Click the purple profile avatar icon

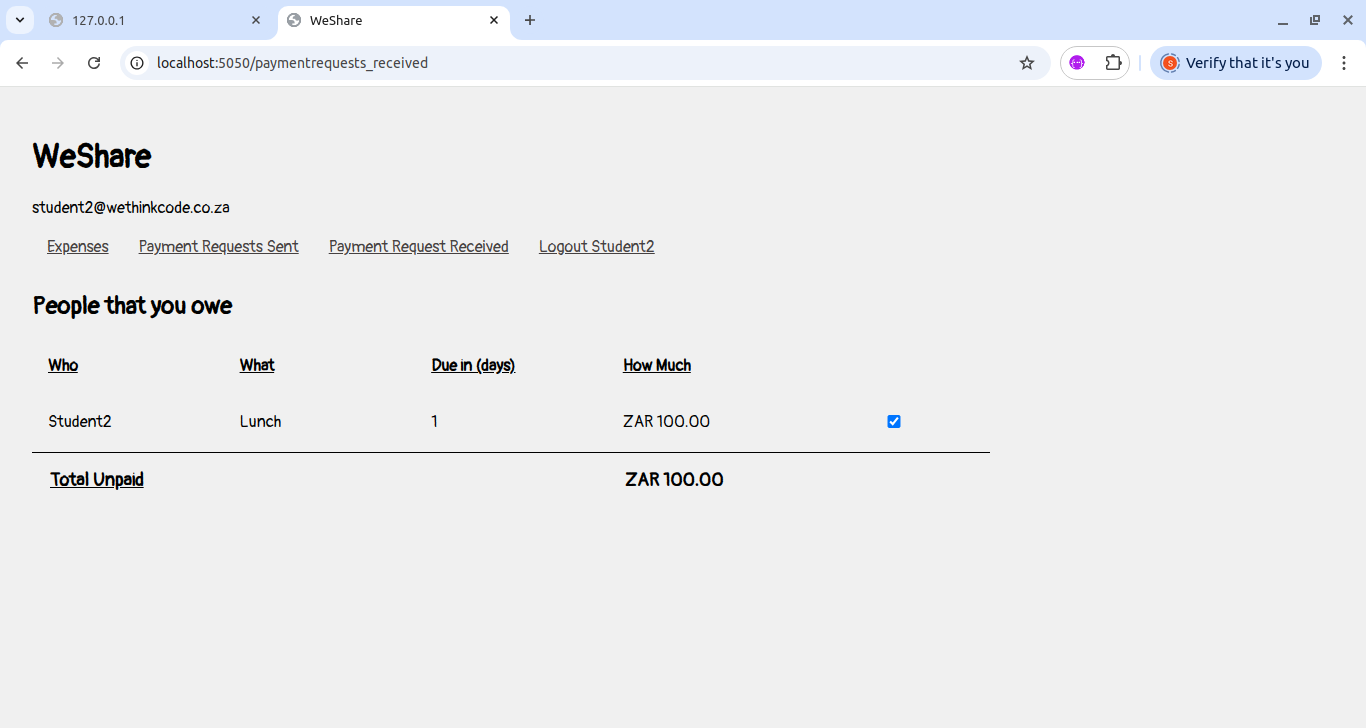[1077, 62]
